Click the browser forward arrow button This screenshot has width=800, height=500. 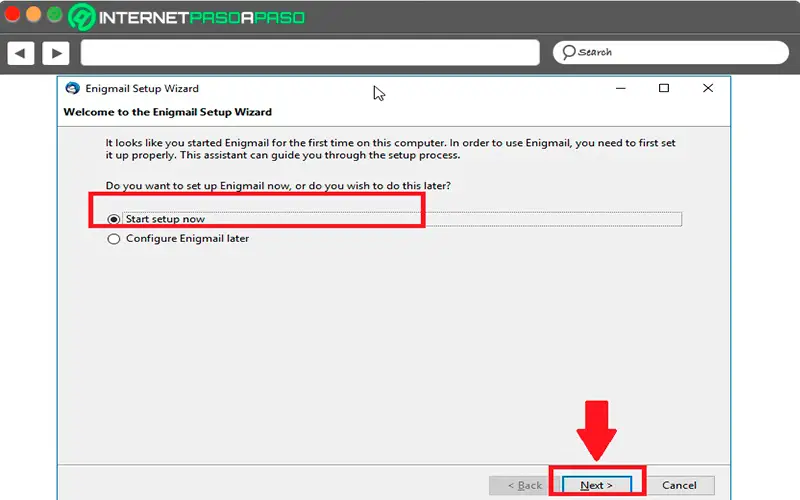pyautogui.click(x=56, y=53)
